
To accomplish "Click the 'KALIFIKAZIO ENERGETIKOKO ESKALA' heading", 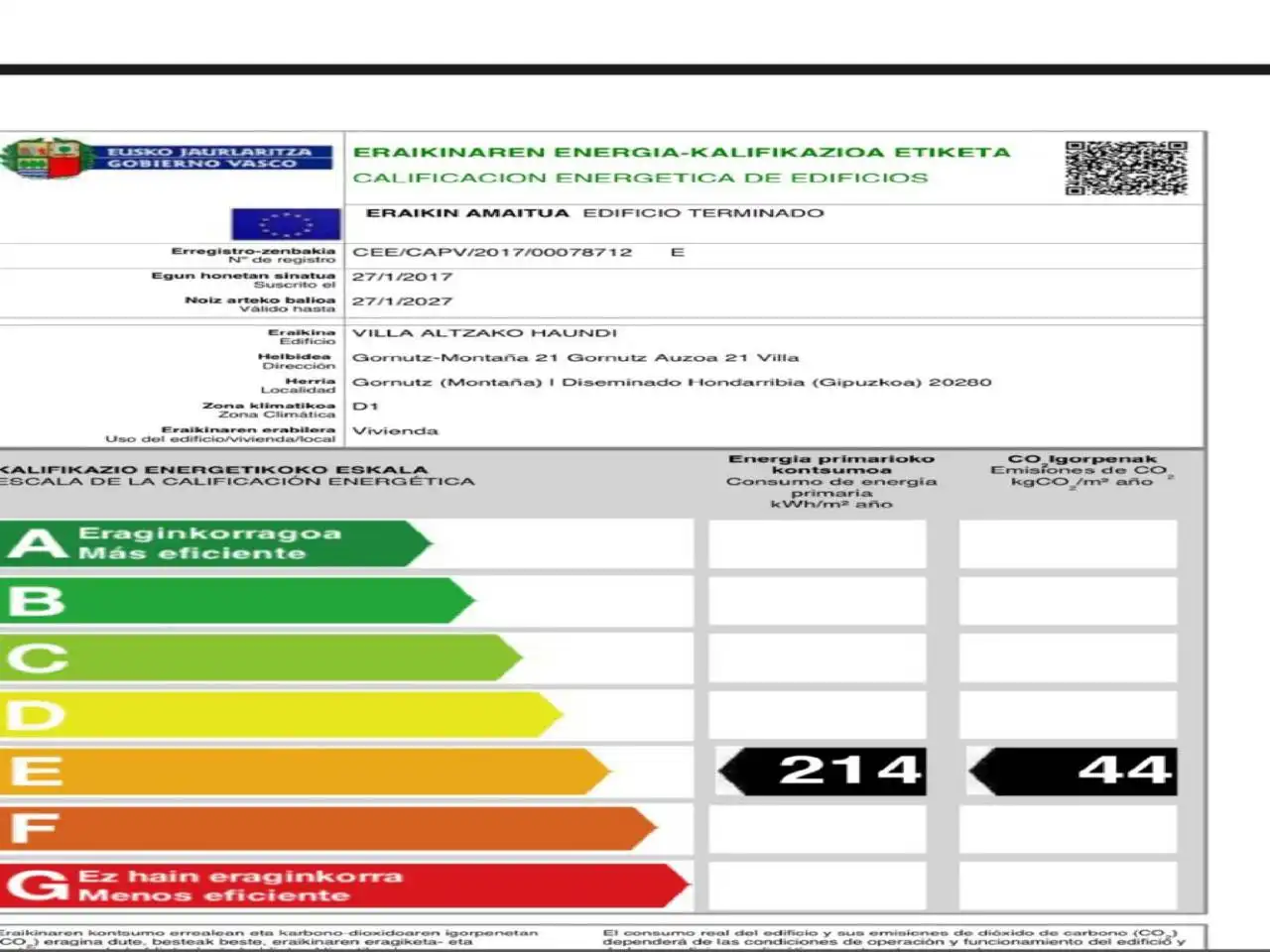I will click(214, 469).
